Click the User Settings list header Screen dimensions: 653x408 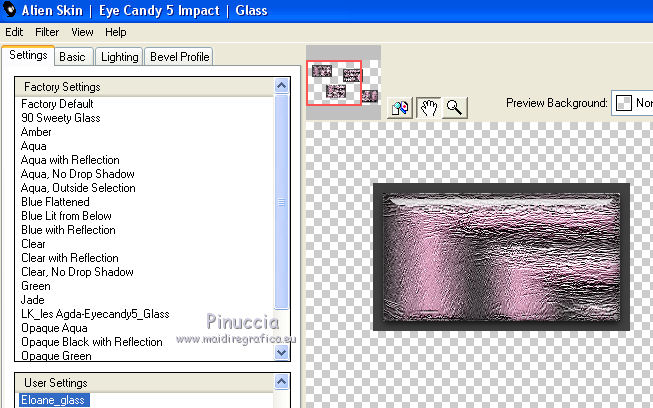pos(145,383)
